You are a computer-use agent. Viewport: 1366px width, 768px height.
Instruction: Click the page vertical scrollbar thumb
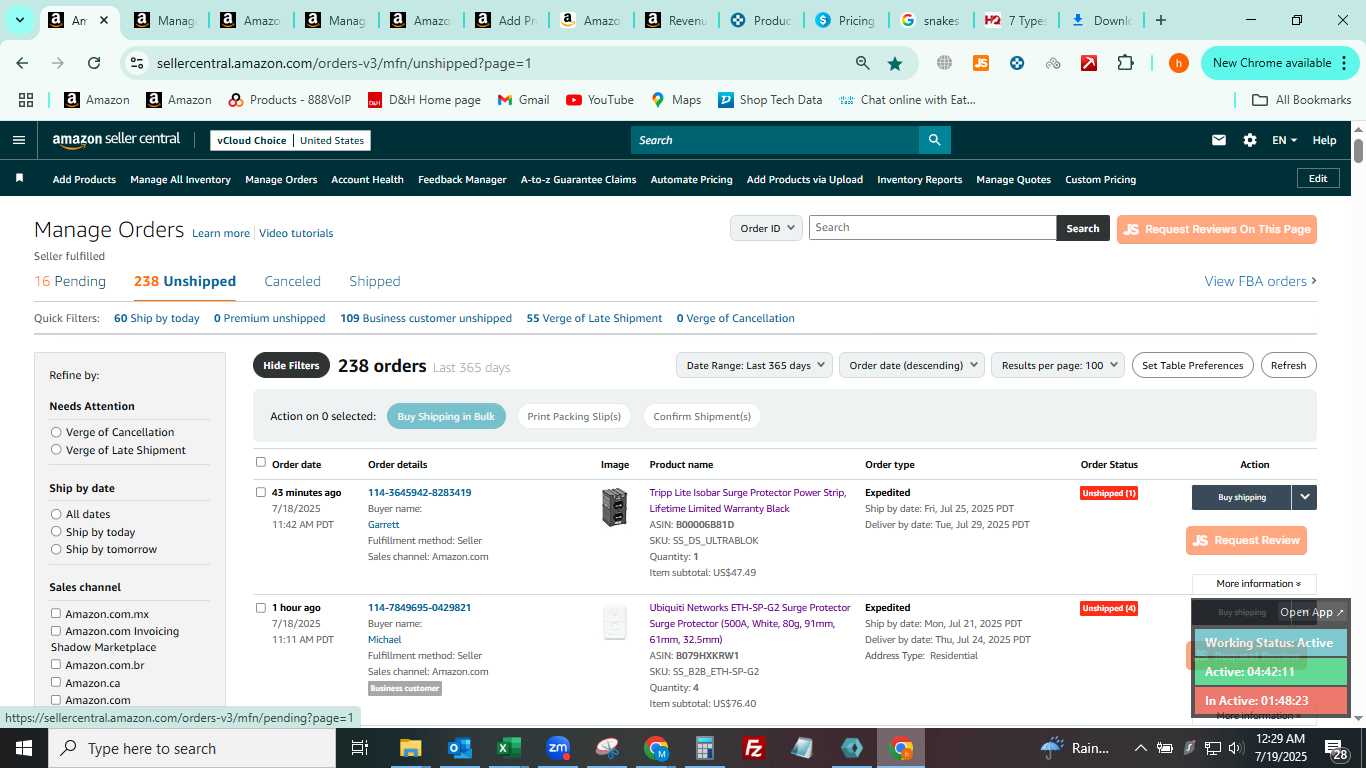(1358, 150)
